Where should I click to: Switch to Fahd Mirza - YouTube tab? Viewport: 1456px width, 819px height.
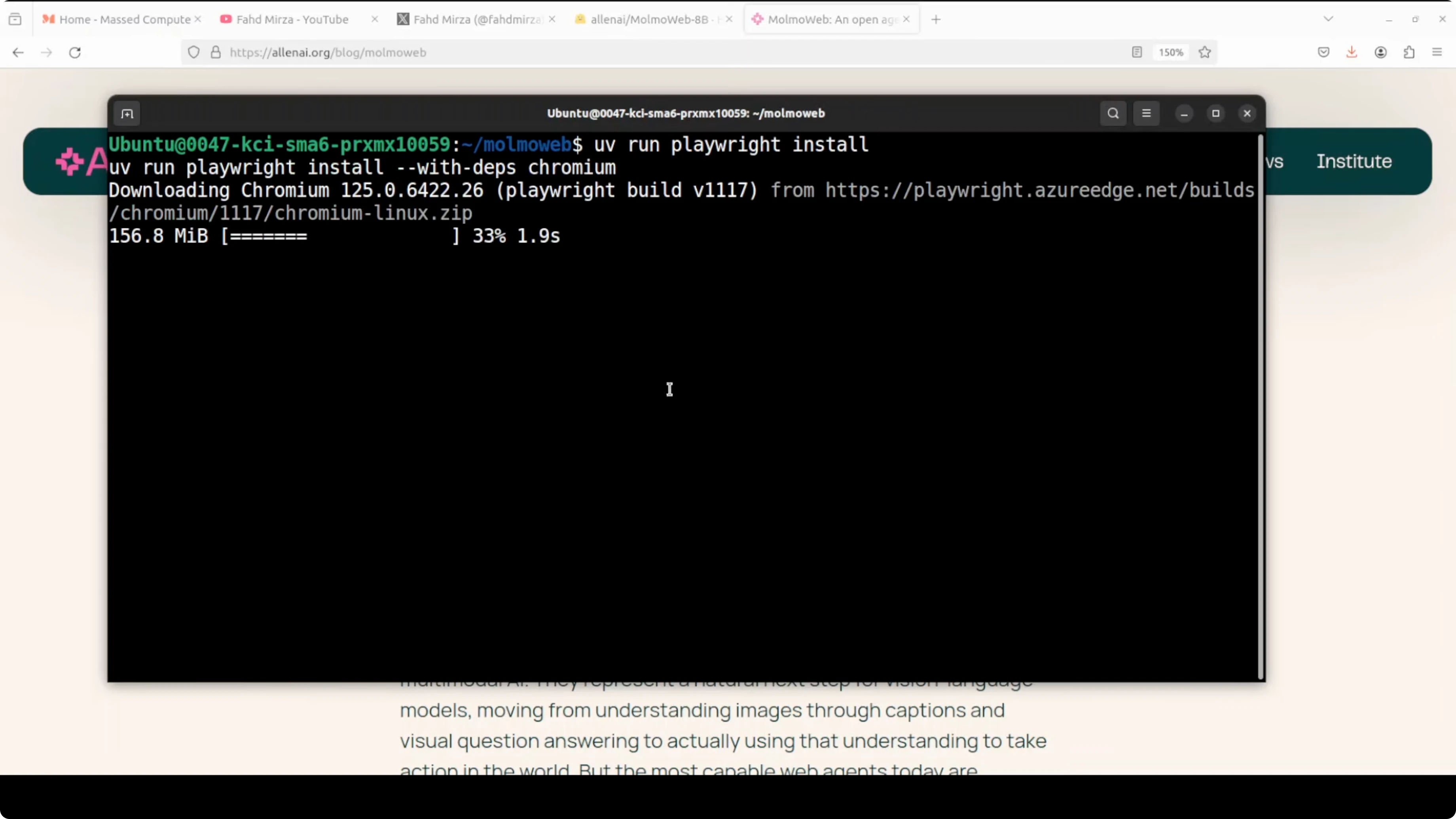pyautogui.click(x=292, y=19)
